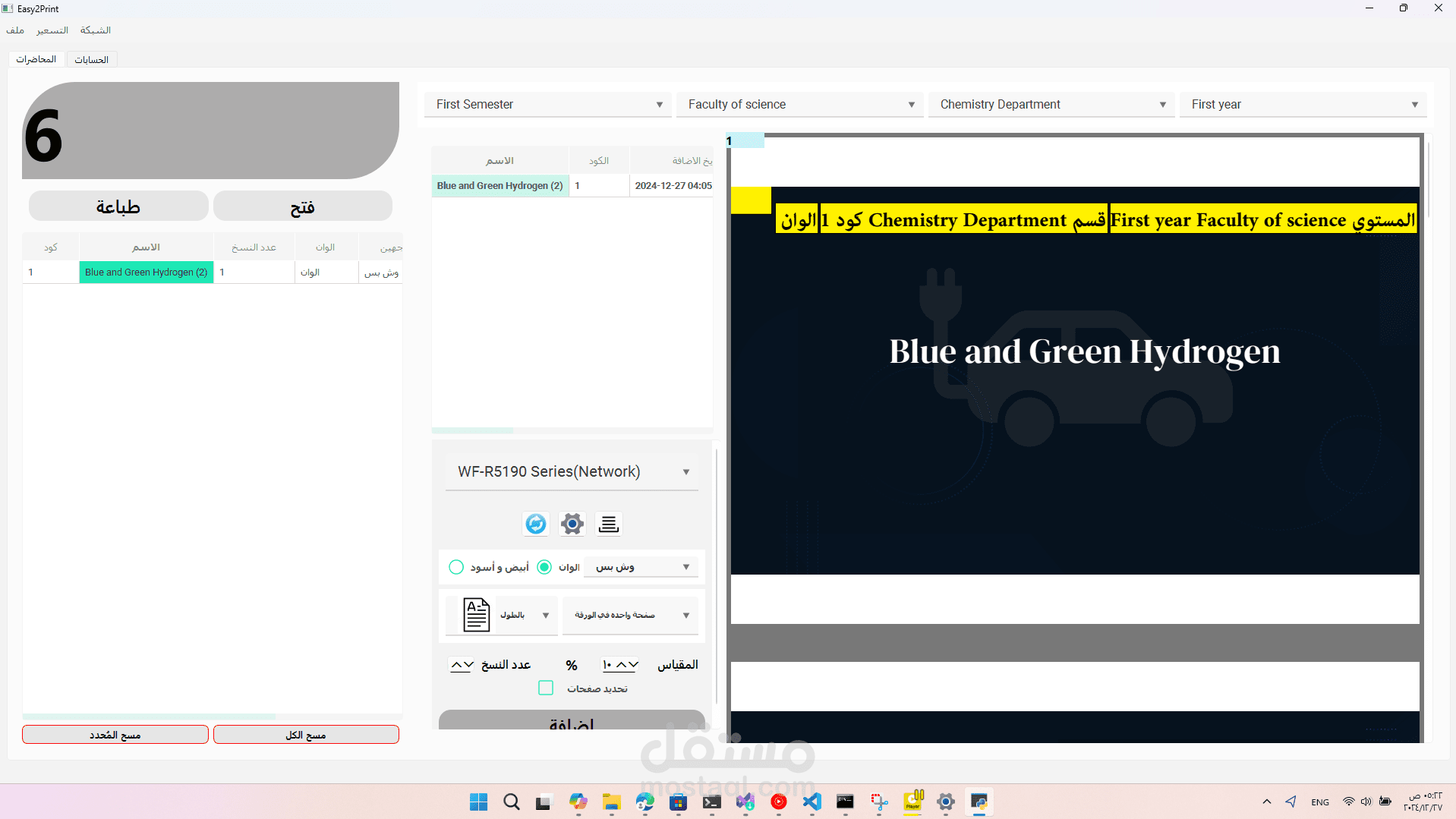1456x819 pixels.
Task: Open Copilot from taskbar
Action: (x=578, y=802)
